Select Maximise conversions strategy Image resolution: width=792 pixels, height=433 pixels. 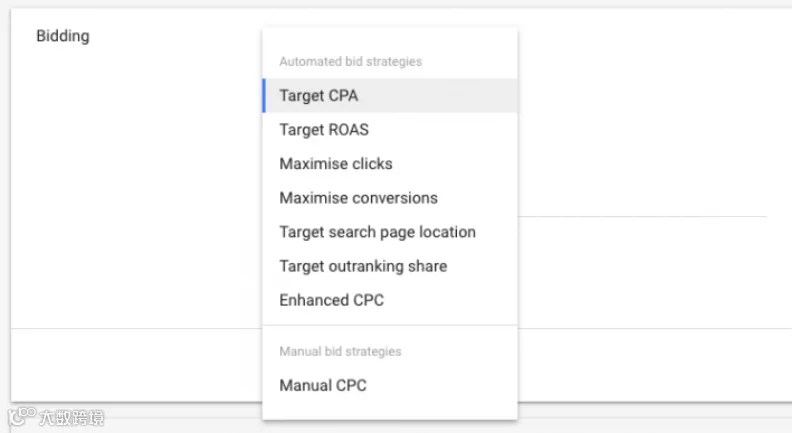tap(358, 198)
